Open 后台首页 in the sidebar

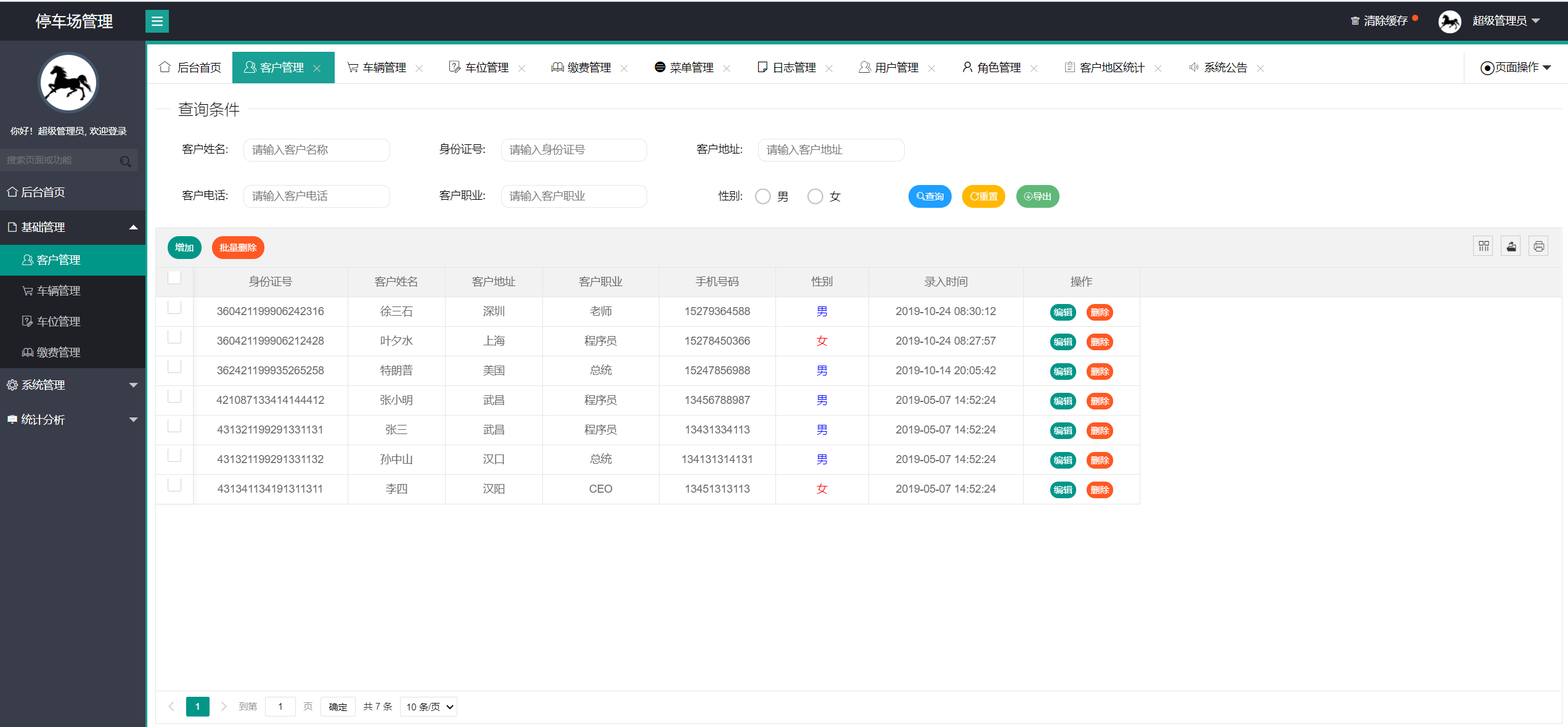coord(73,192)
